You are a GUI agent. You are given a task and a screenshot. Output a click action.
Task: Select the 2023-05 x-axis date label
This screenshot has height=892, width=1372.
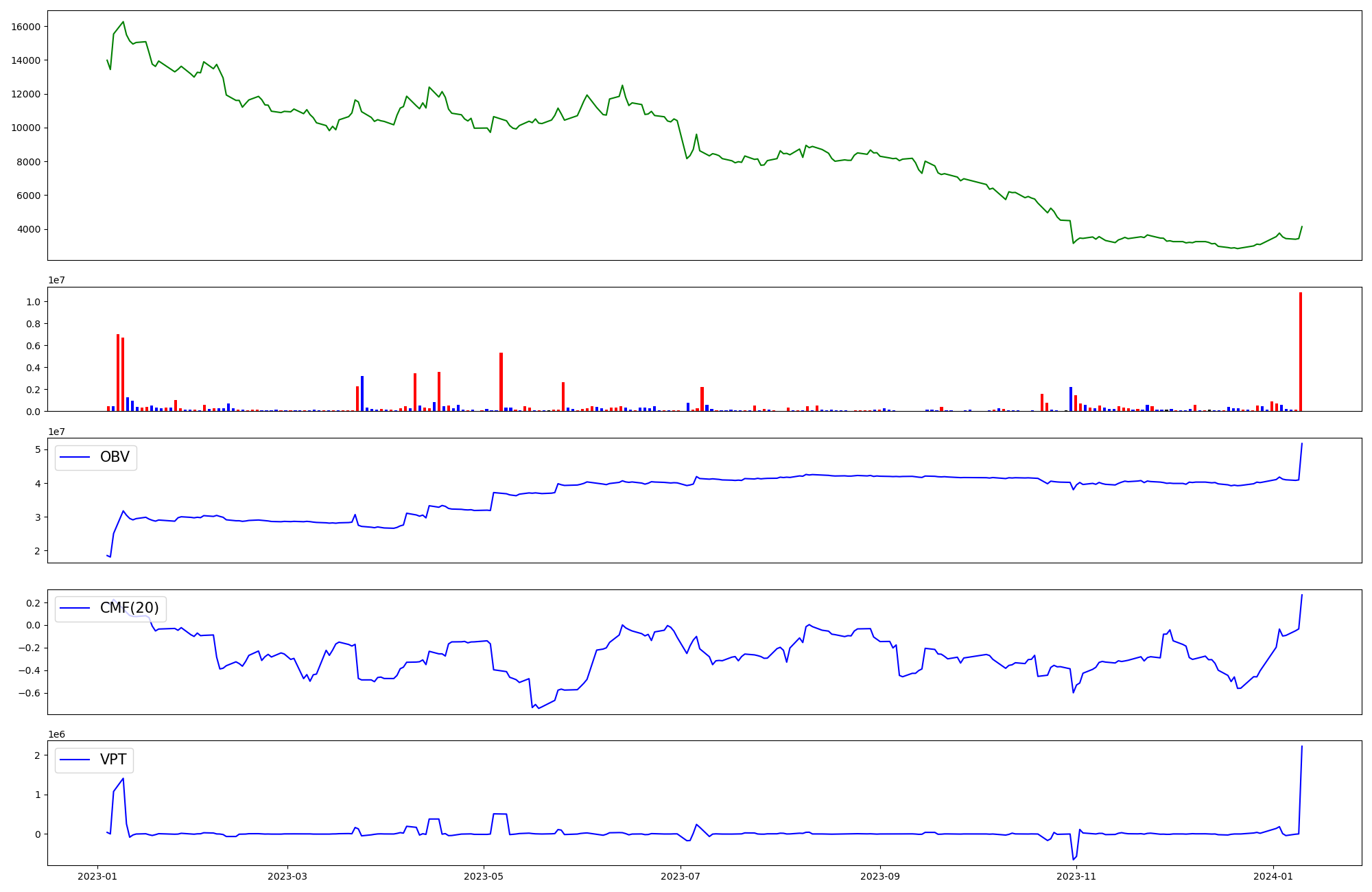[484, 876]
